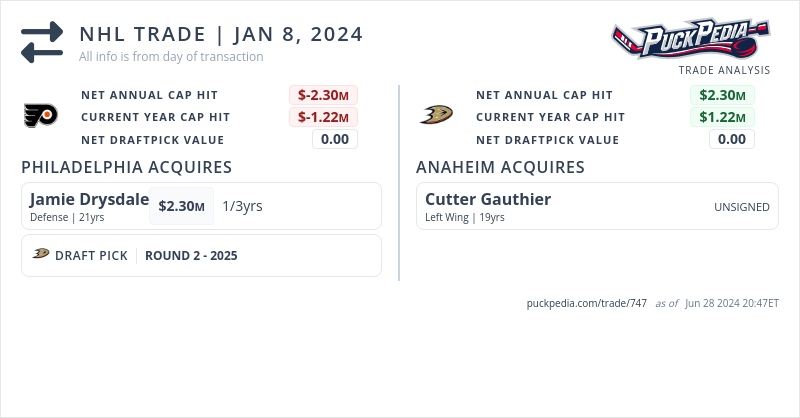
Task: Click the Philadelphia Flyers team logo
Action: pos(41,116)
